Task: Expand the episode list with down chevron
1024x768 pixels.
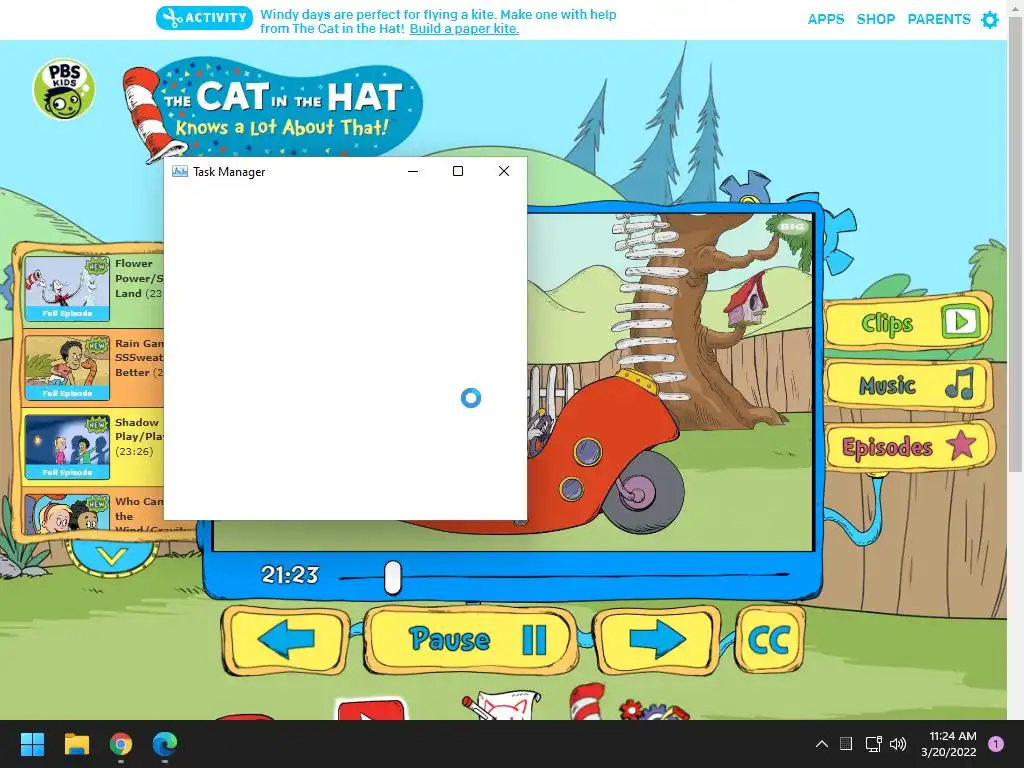Action: [x=112, y=556]
